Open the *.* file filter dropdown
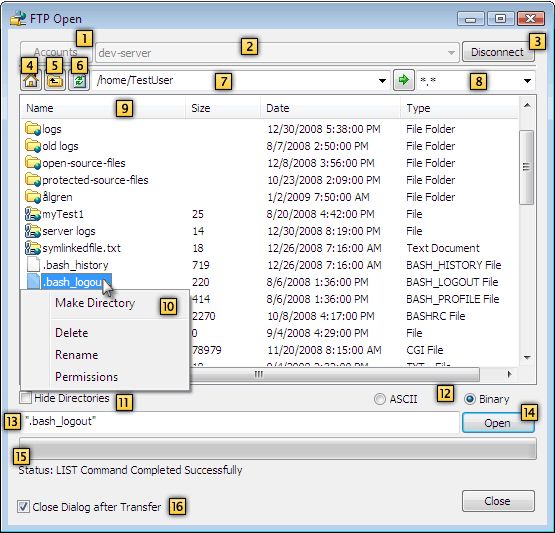Screen dimensions: 555x533 click(x=527, y=81)
